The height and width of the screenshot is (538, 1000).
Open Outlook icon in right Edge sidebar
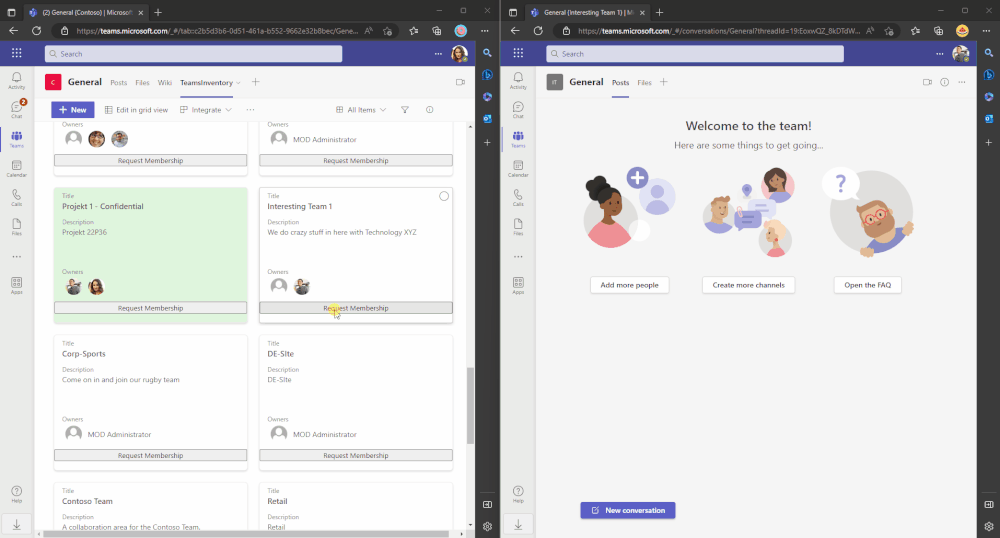(989, 119)
